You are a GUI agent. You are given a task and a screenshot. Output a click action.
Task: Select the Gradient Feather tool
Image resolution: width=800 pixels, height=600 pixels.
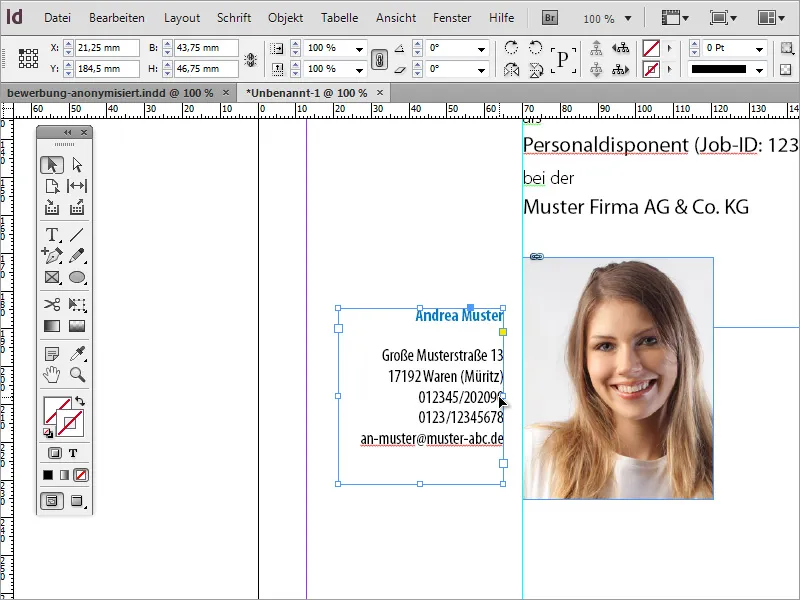(x=77, y=326)
